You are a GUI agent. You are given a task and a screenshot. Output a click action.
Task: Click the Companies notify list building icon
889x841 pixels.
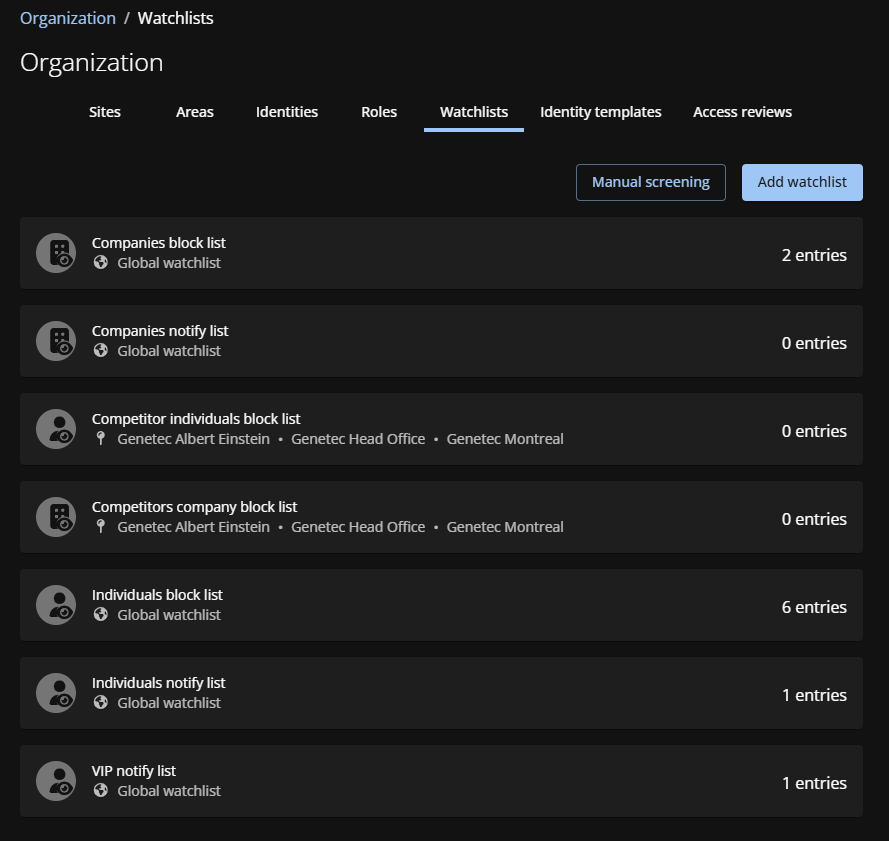pos(56,341)
